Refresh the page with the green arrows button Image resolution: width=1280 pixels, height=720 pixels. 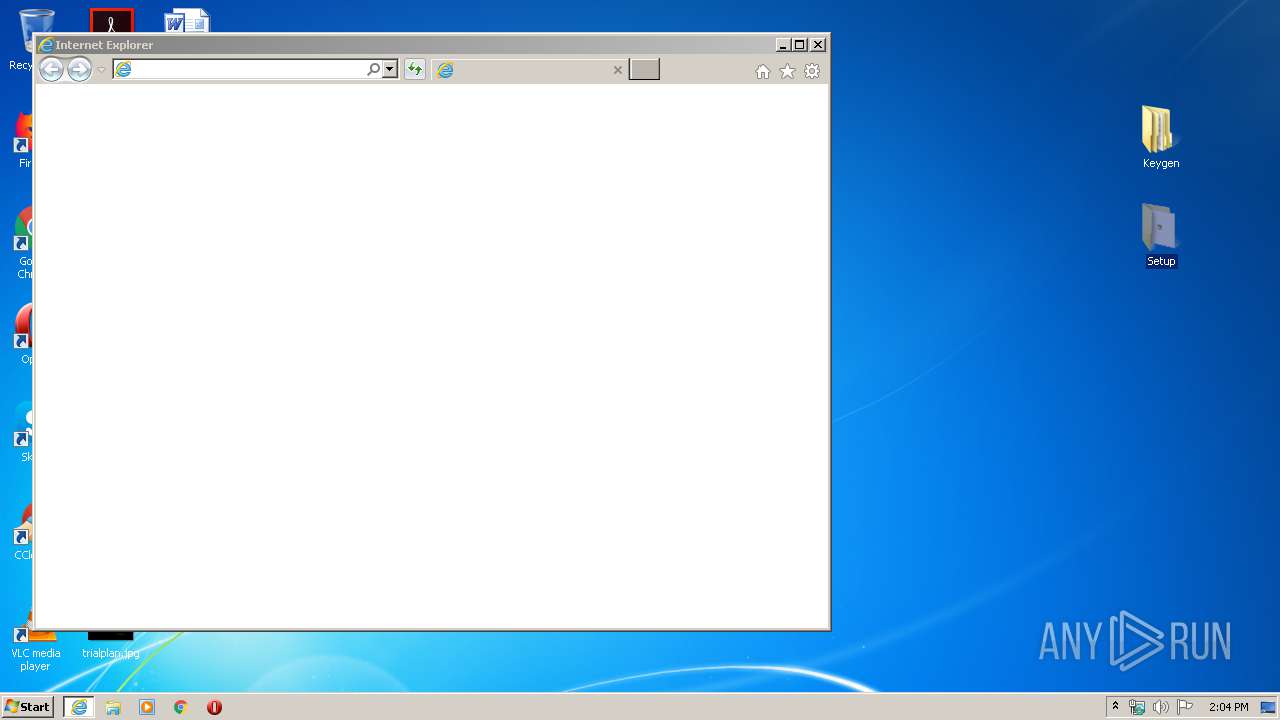(x=414, y=69)
